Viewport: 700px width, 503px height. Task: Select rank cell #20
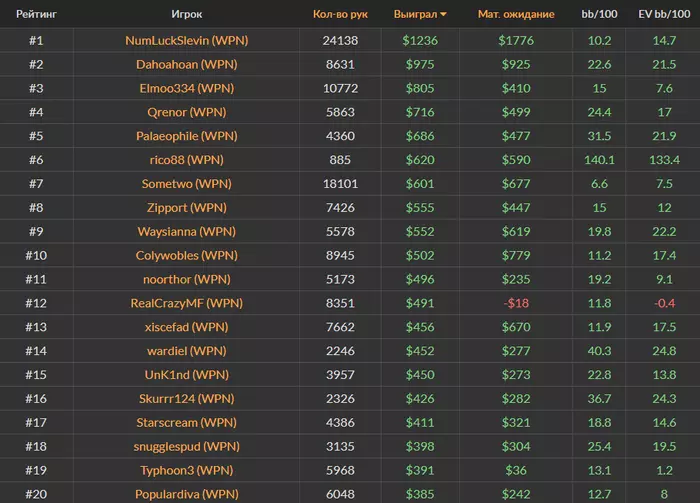36,494
